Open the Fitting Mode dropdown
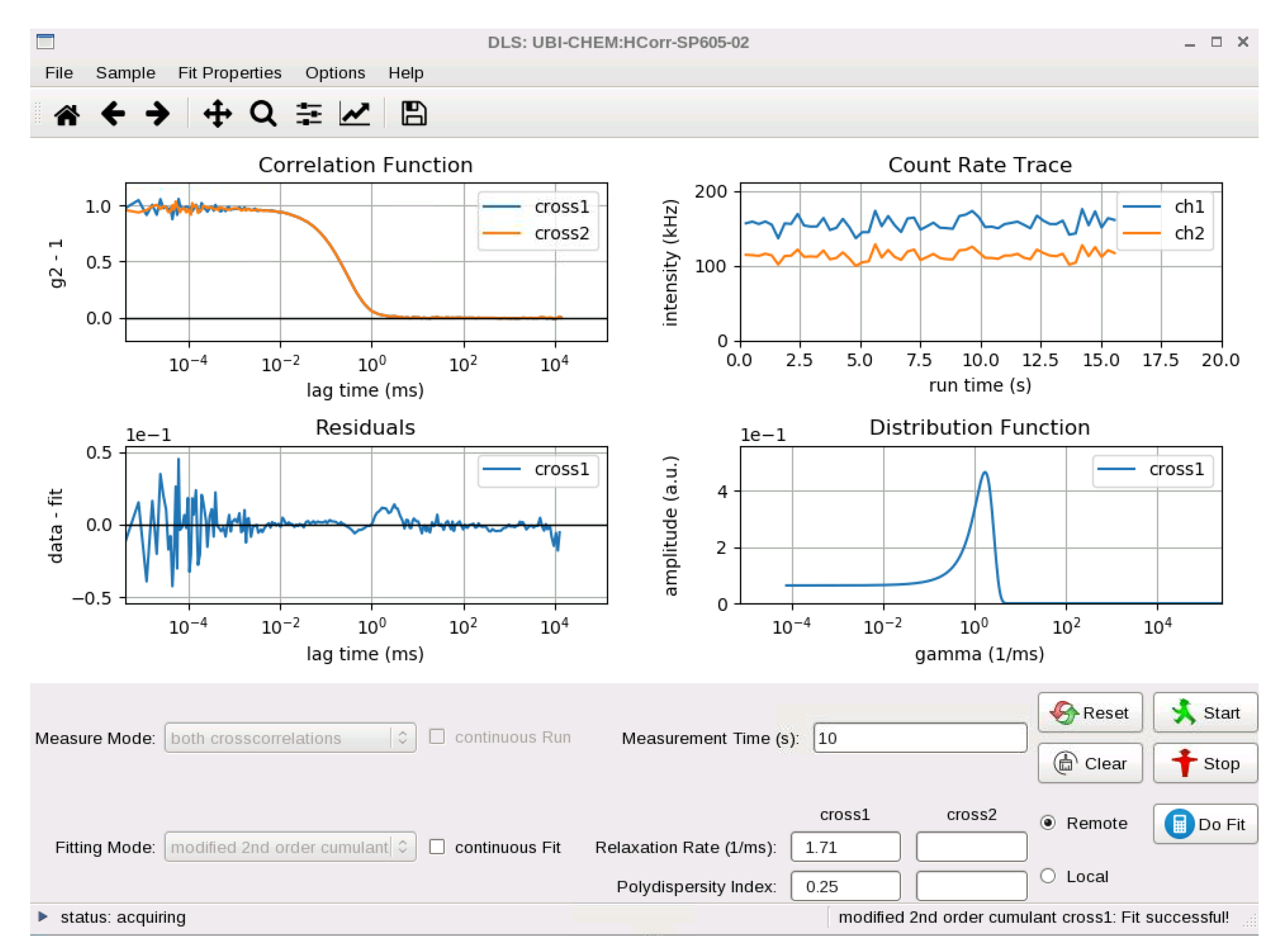Viewport: 1282px width, 952px height. pyautogui.click(x=290, y=846)
